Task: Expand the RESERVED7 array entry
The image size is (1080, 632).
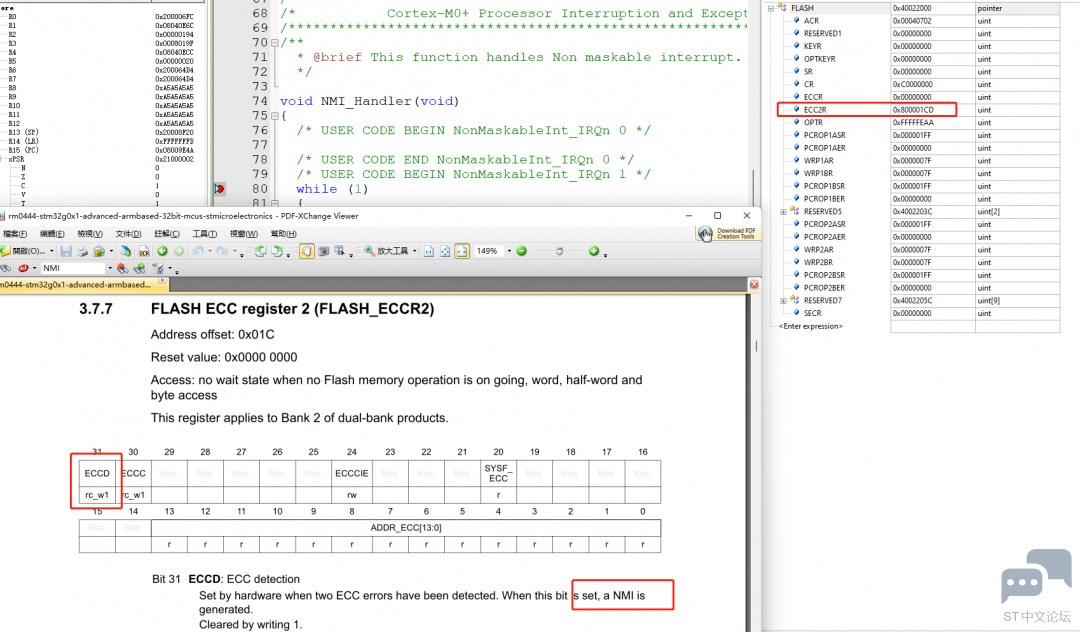Action: (x=784, y=301)
